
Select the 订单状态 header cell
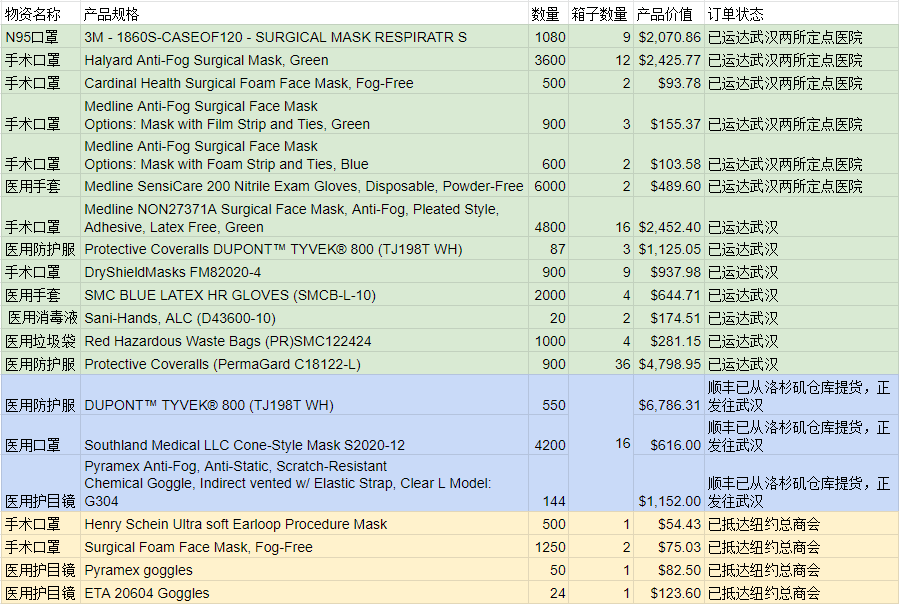[x=801, y=13]
